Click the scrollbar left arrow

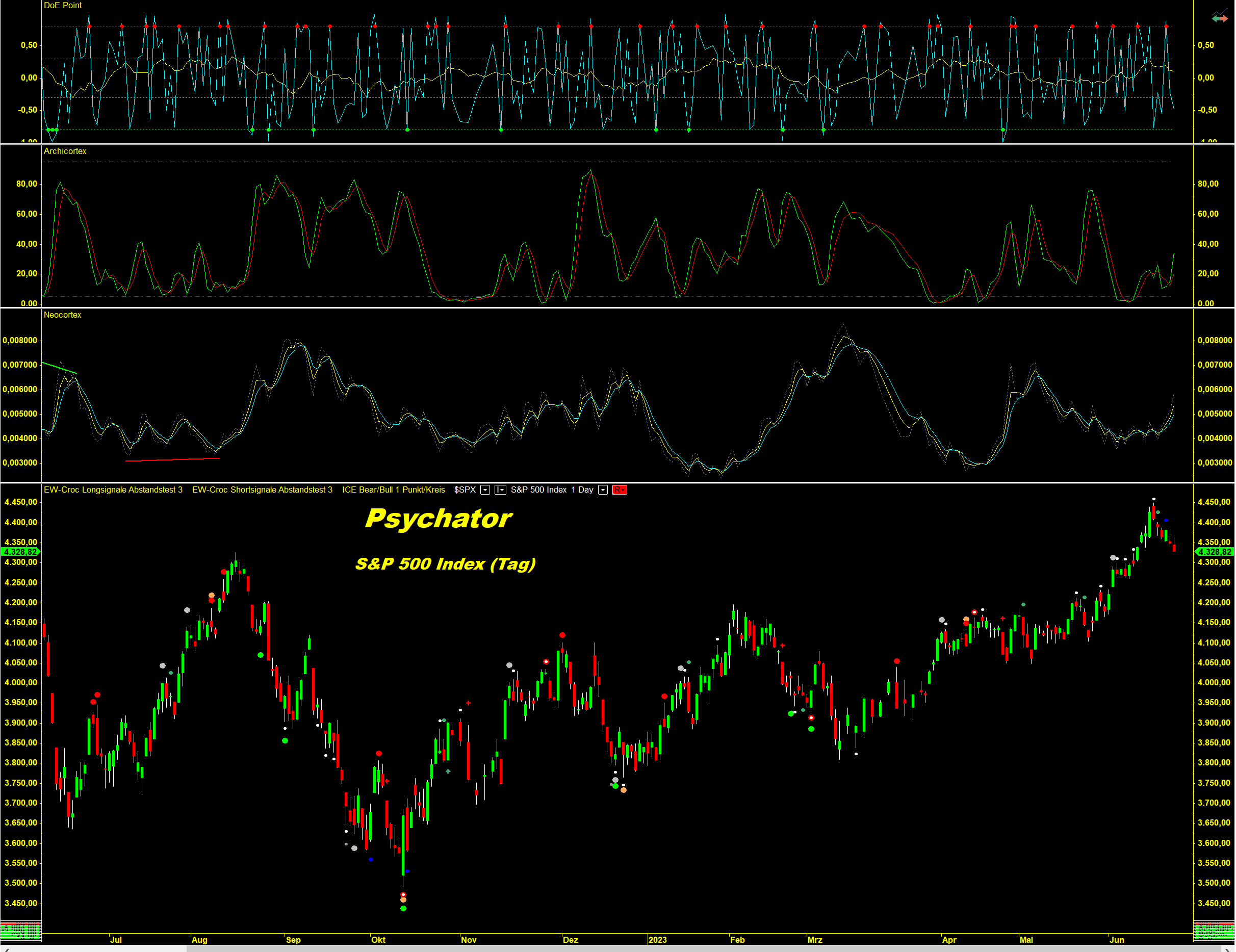click(x=6, y=949)
